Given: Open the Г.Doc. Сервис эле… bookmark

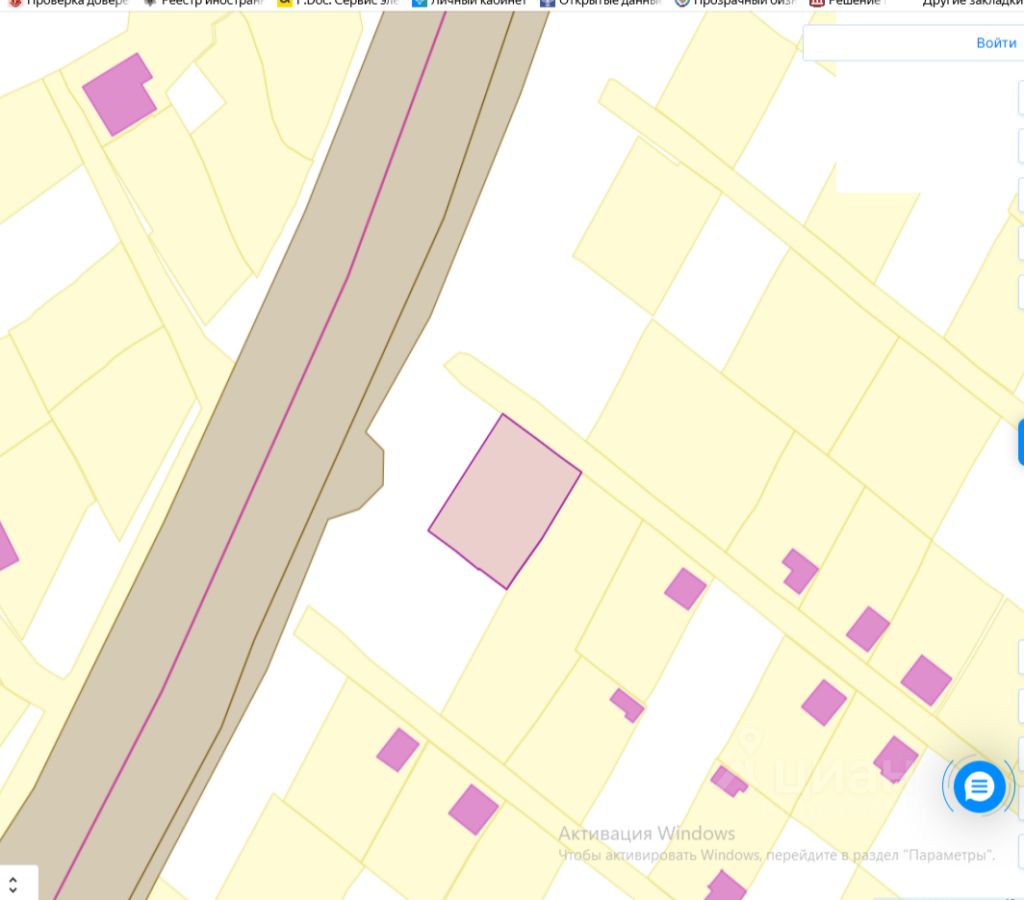Looking at the screenshot, I should pos(338,3).
